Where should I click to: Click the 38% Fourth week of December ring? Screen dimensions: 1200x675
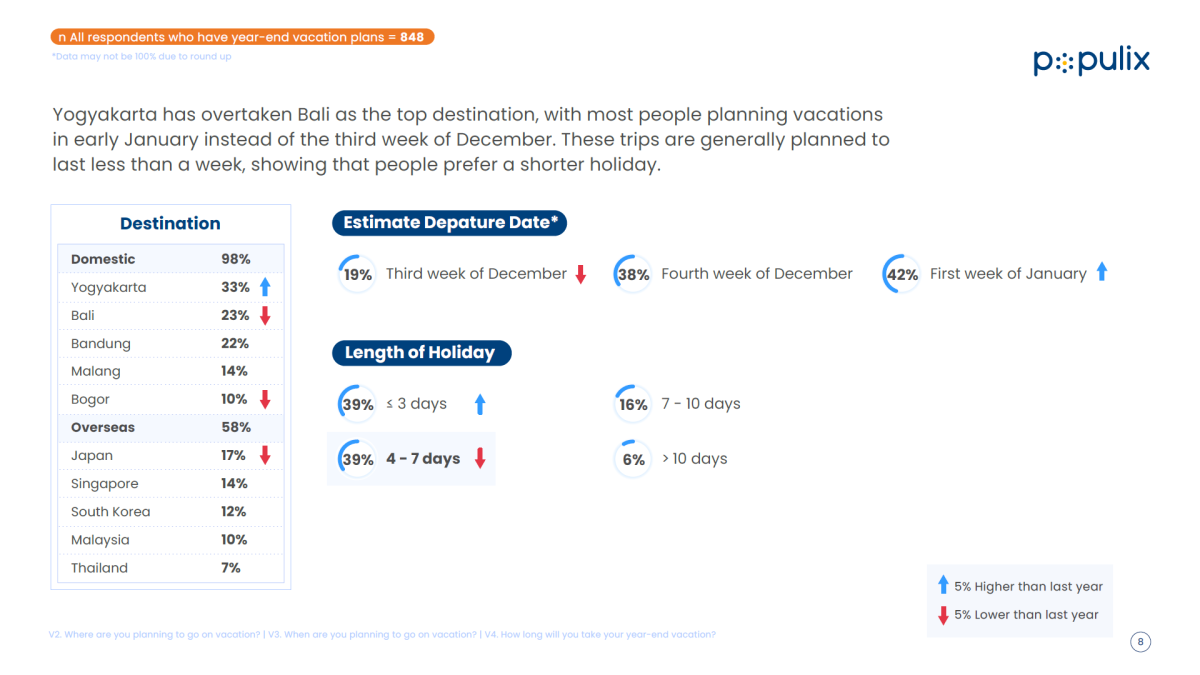(x=633, y=274)
